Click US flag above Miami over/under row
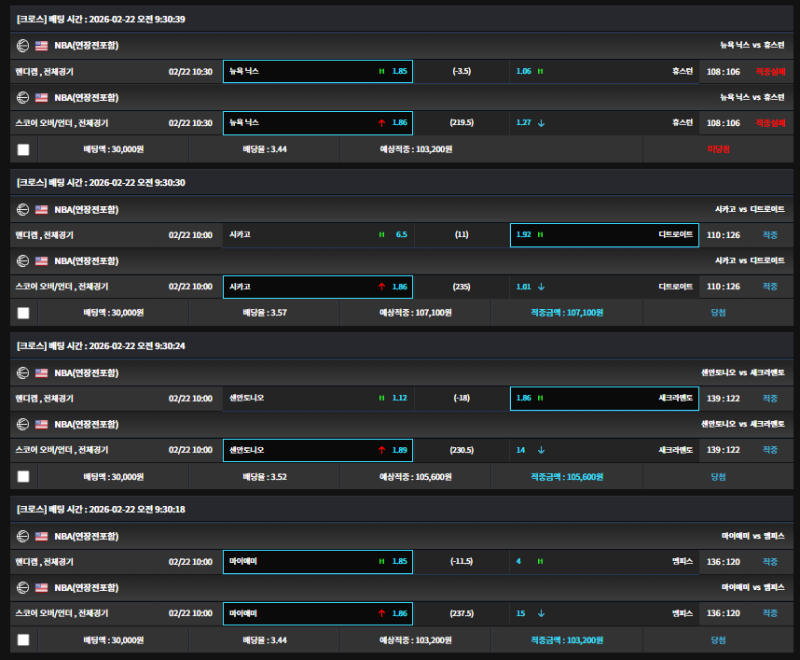The width and height of the screenshot is (800, 660). (41, 587)
